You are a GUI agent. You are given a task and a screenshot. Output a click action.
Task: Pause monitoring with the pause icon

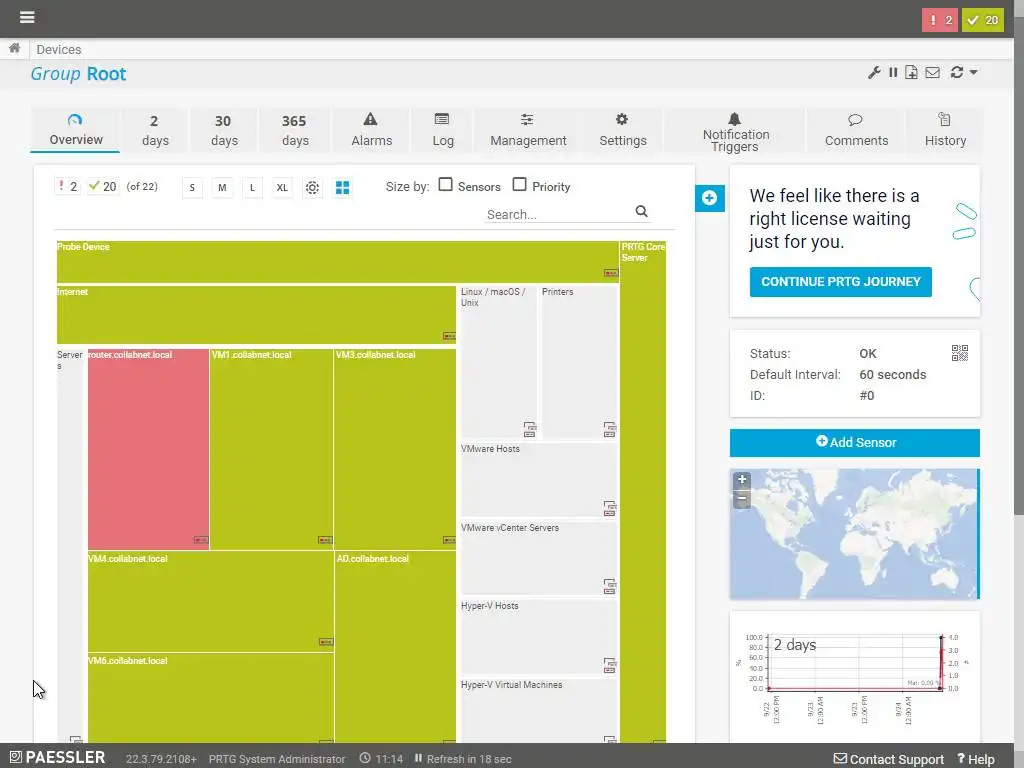[893, 72]
